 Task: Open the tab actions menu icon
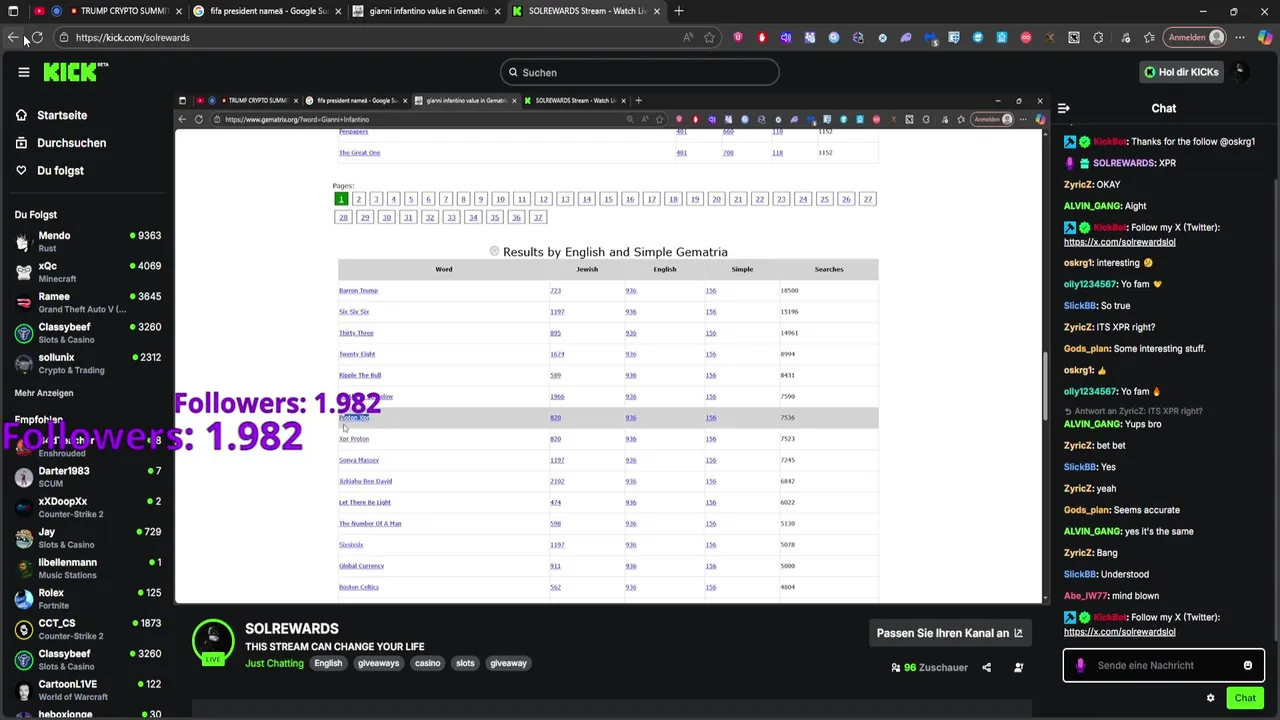13,11
